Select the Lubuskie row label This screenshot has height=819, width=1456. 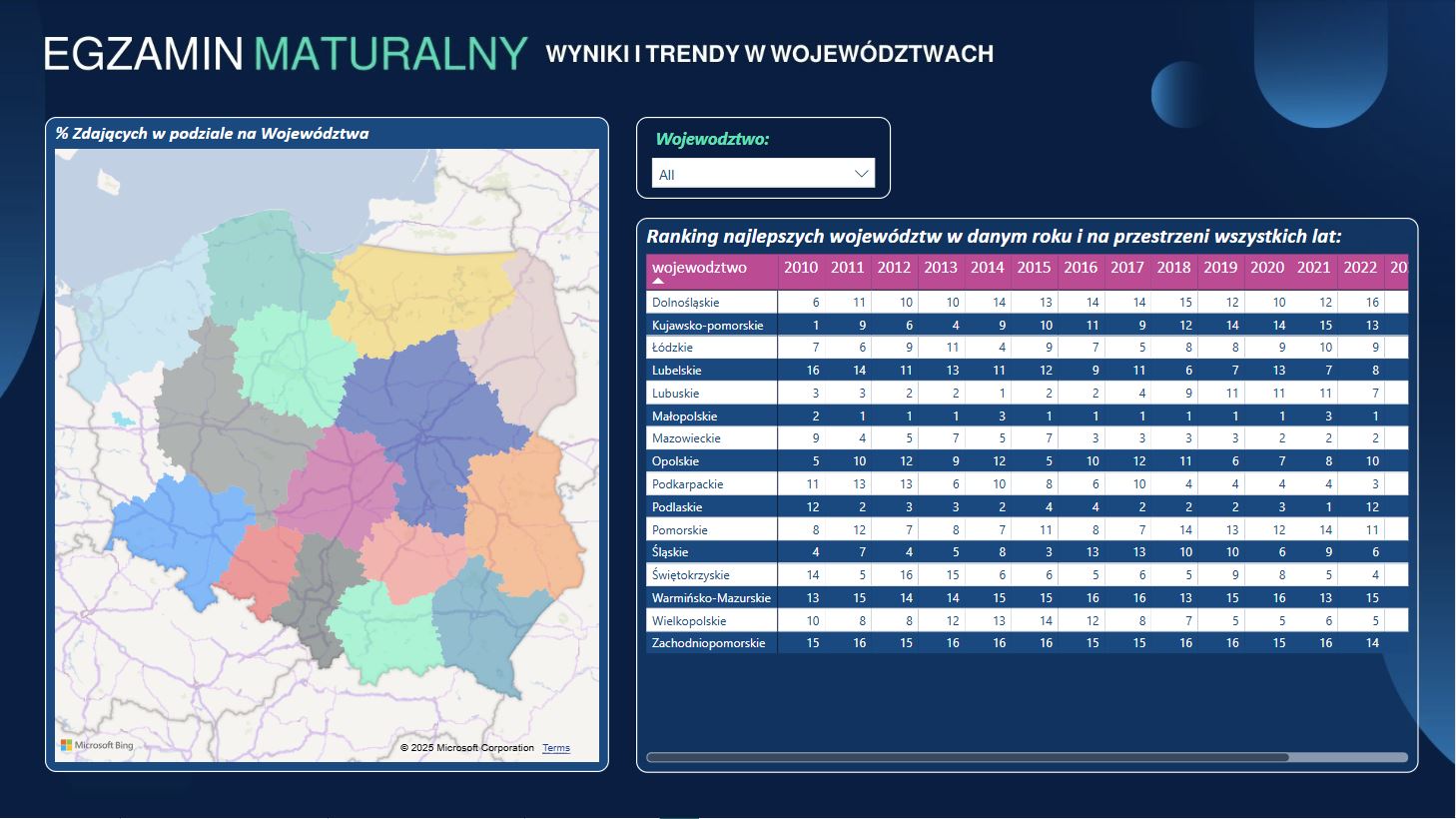675,394
